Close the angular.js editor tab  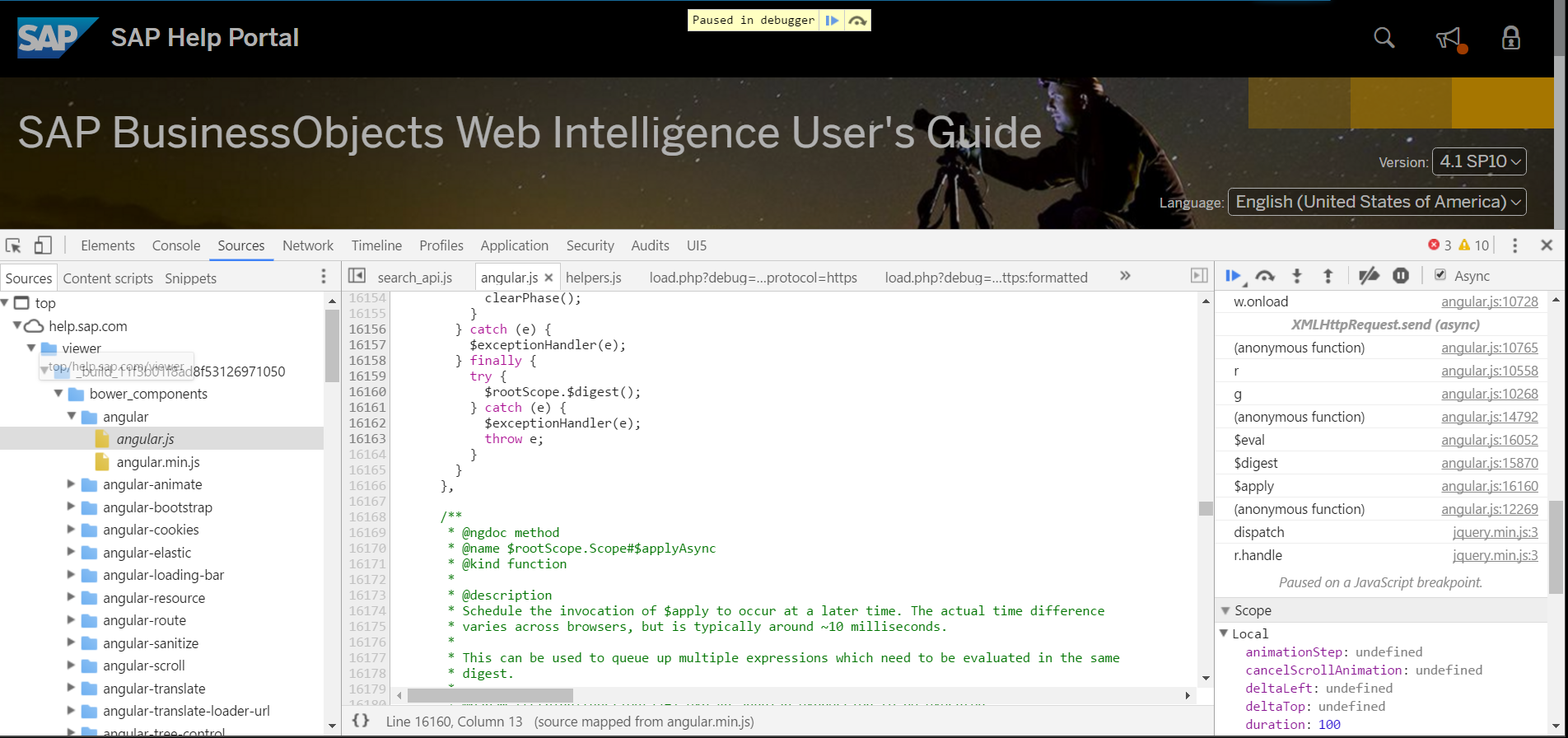tap(548, 278)
